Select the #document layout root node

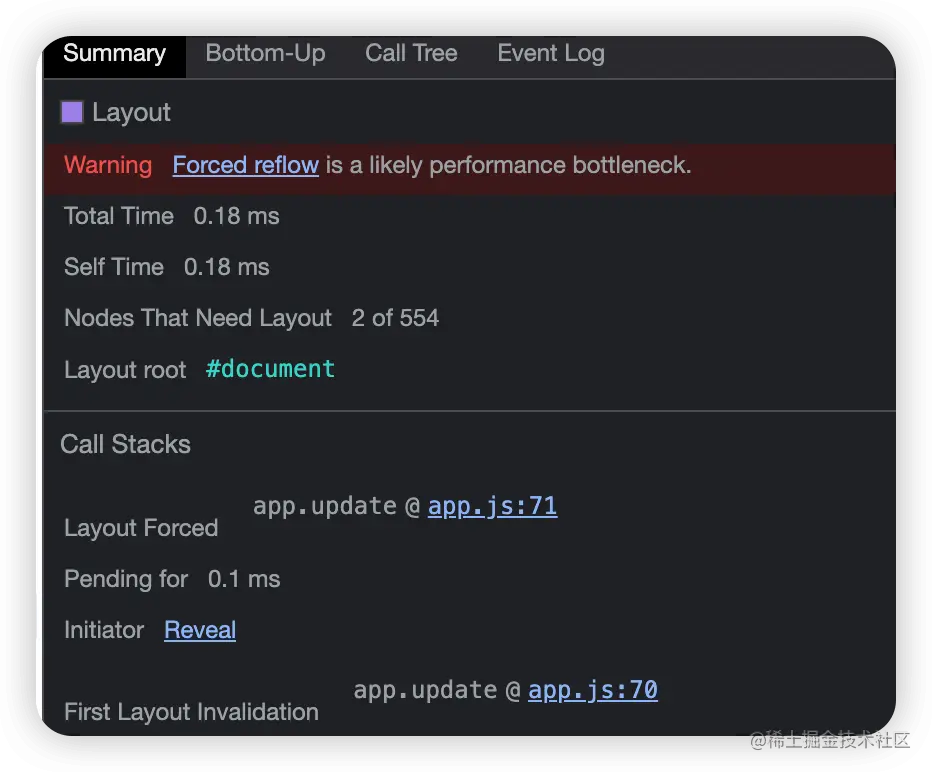pos(270,369)
